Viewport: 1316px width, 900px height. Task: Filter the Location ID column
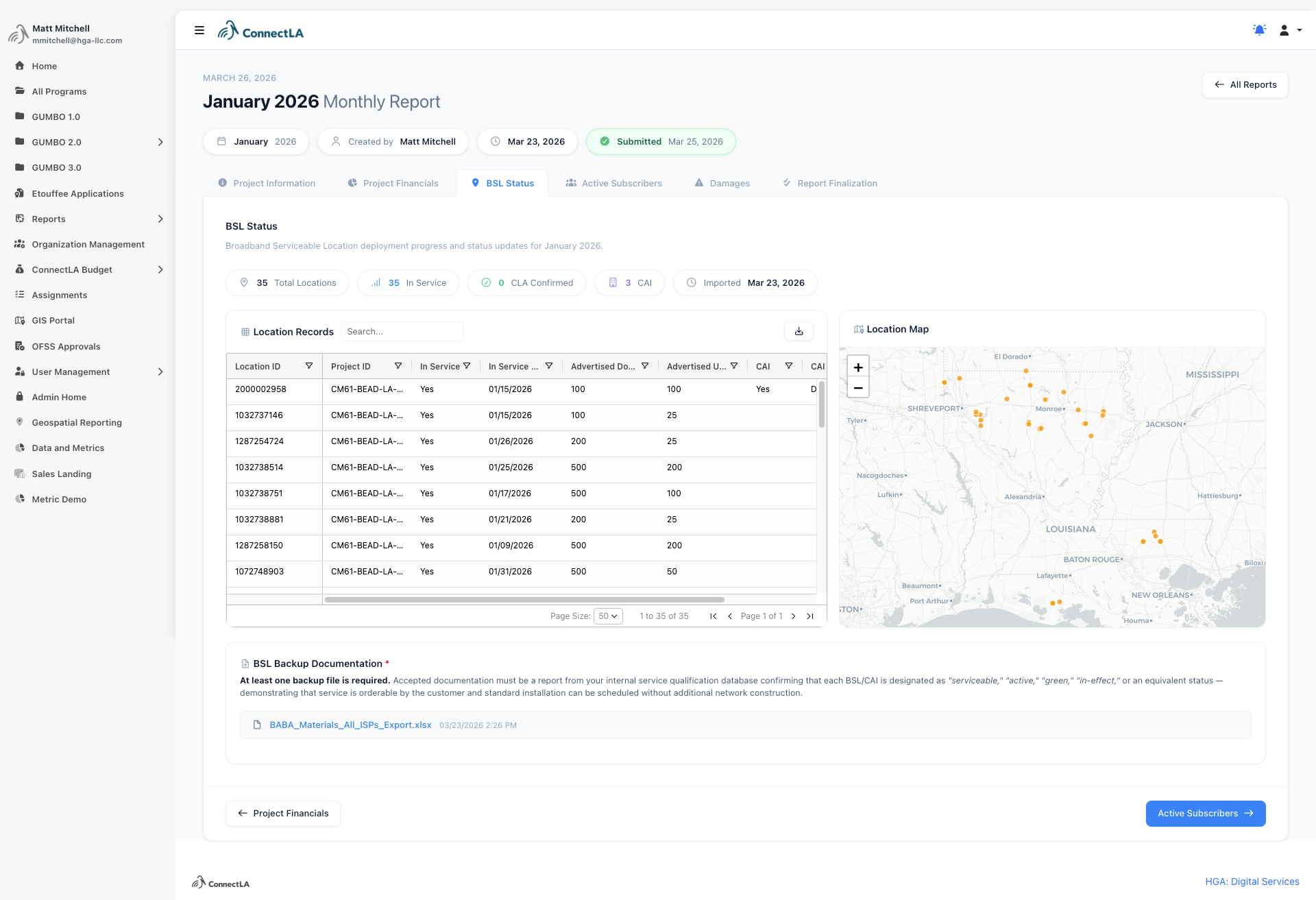click(309, 366)
